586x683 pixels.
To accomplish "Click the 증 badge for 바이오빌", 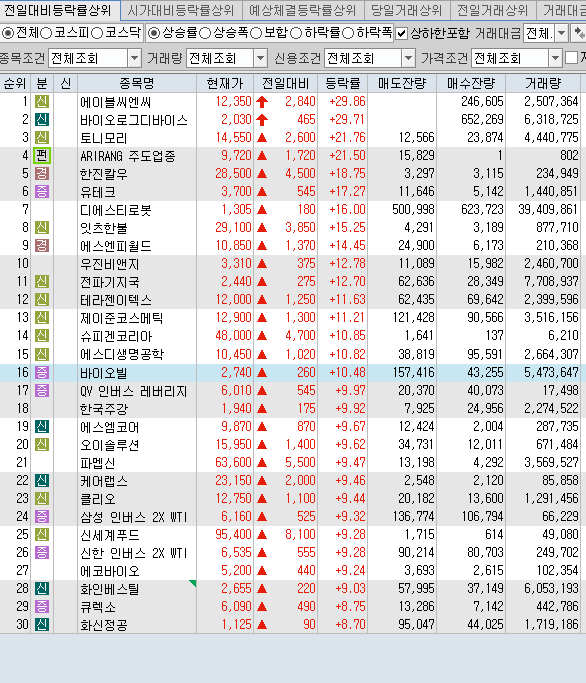I will point(42,372).
